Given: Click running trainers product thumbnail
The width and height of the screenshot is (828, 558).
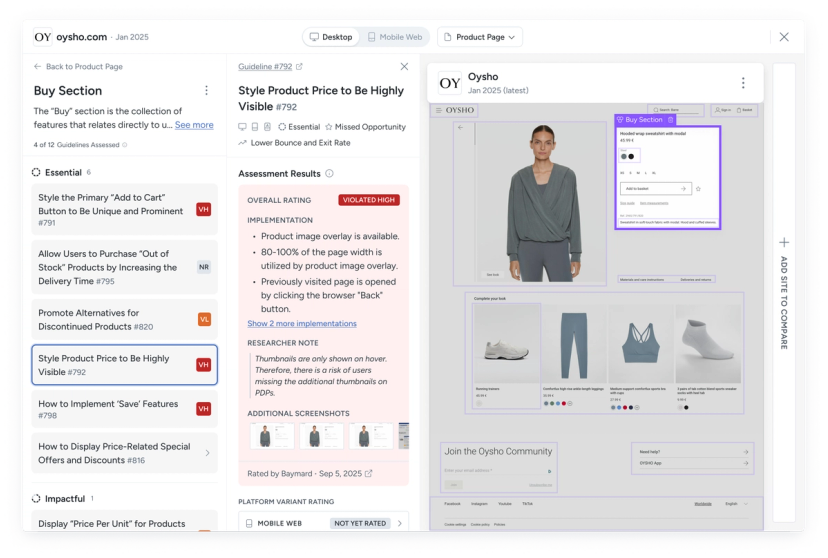Looking at the screenshot, I should 506,344.
